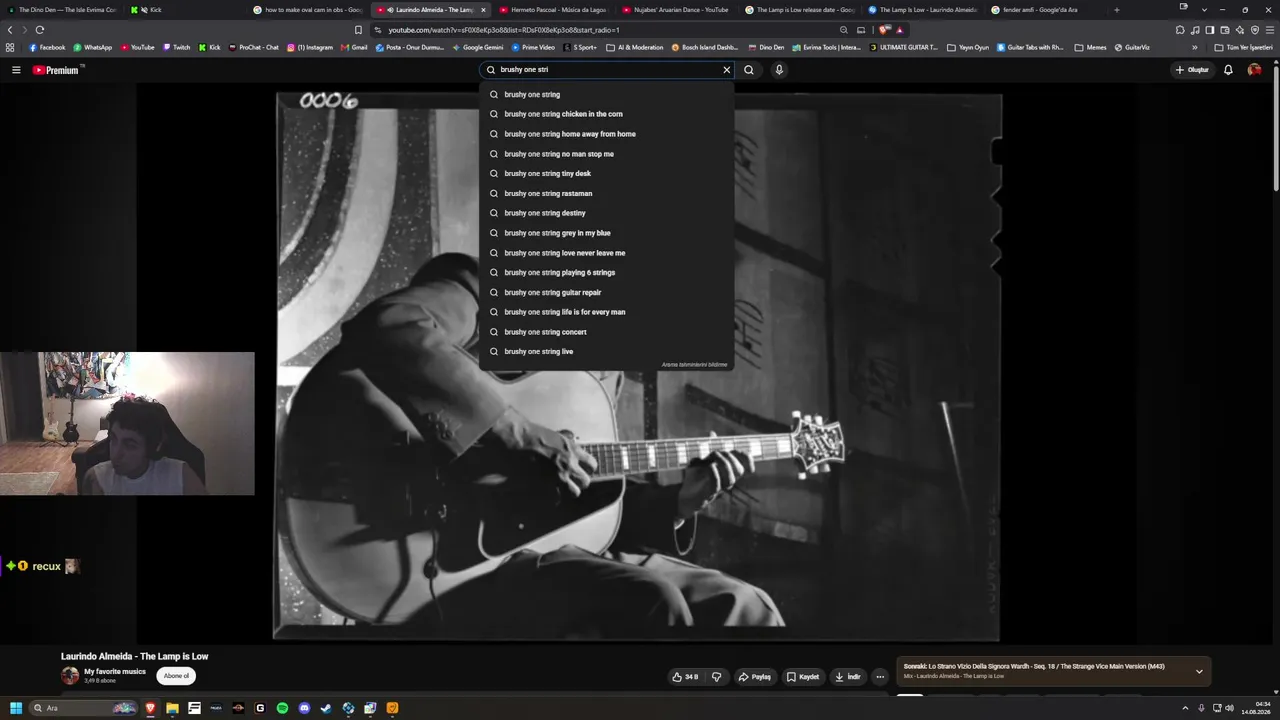Choose suggestion 'brushy one string love never leave me'

tap(606, 253)
